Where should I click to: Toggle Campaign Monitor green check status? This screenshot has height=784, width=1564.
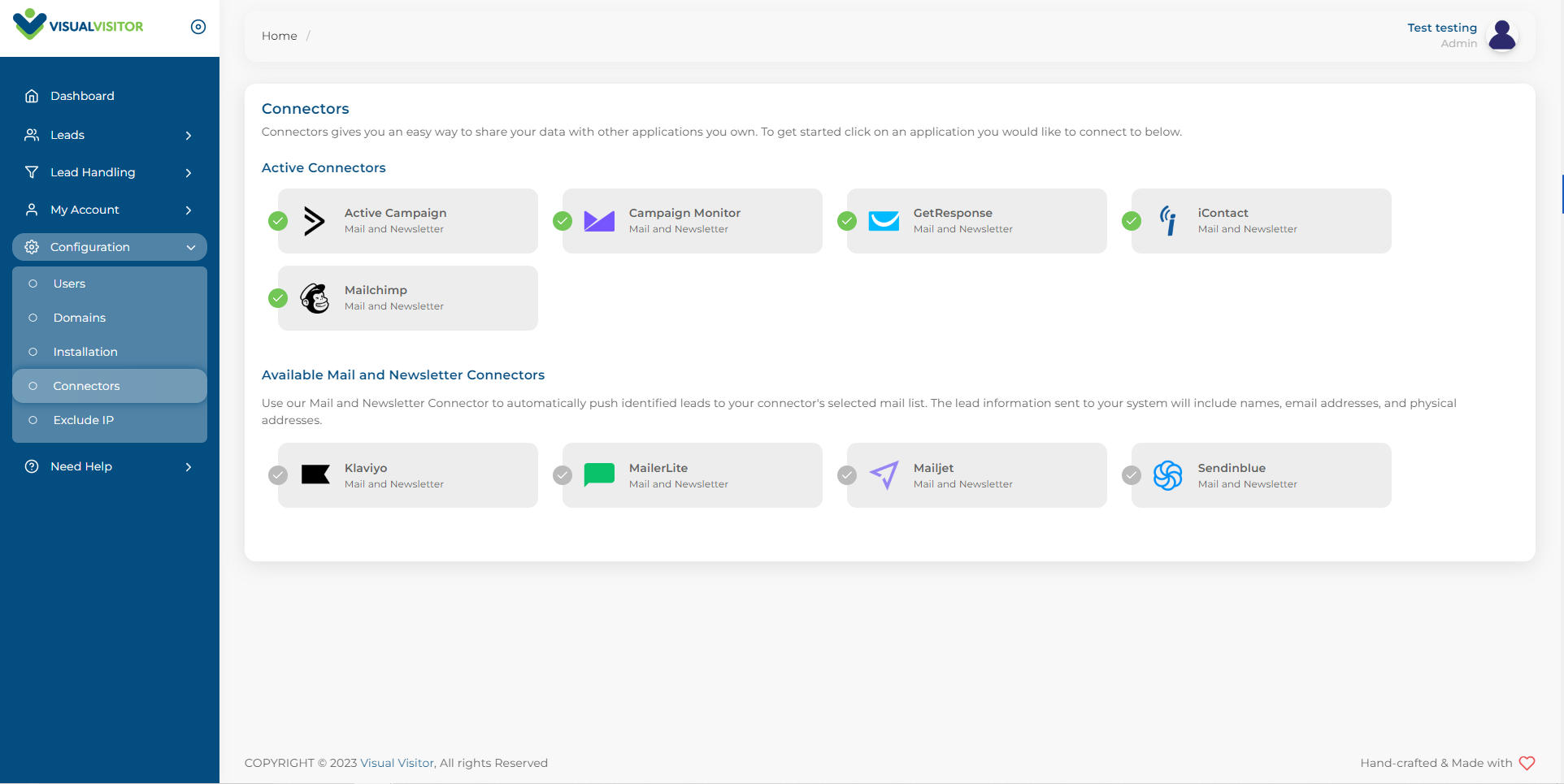pos(563,221)
